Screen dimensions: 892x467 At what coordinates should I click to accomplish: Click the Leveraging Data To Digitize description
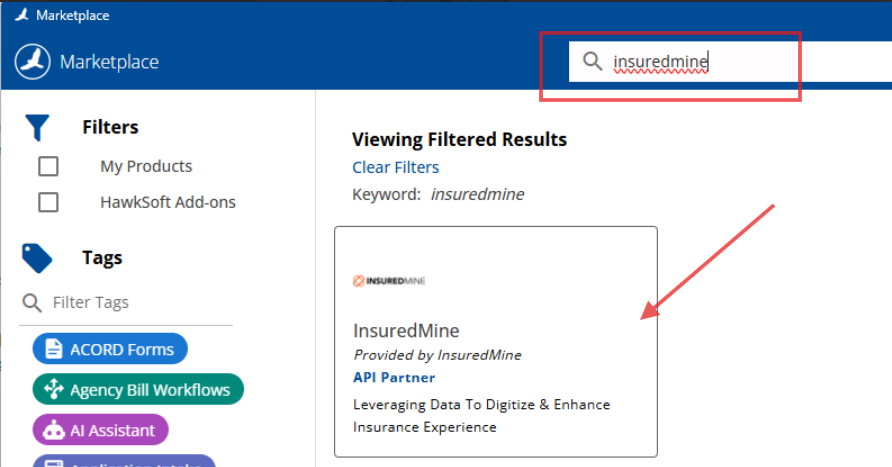click(x=481, y=416)
